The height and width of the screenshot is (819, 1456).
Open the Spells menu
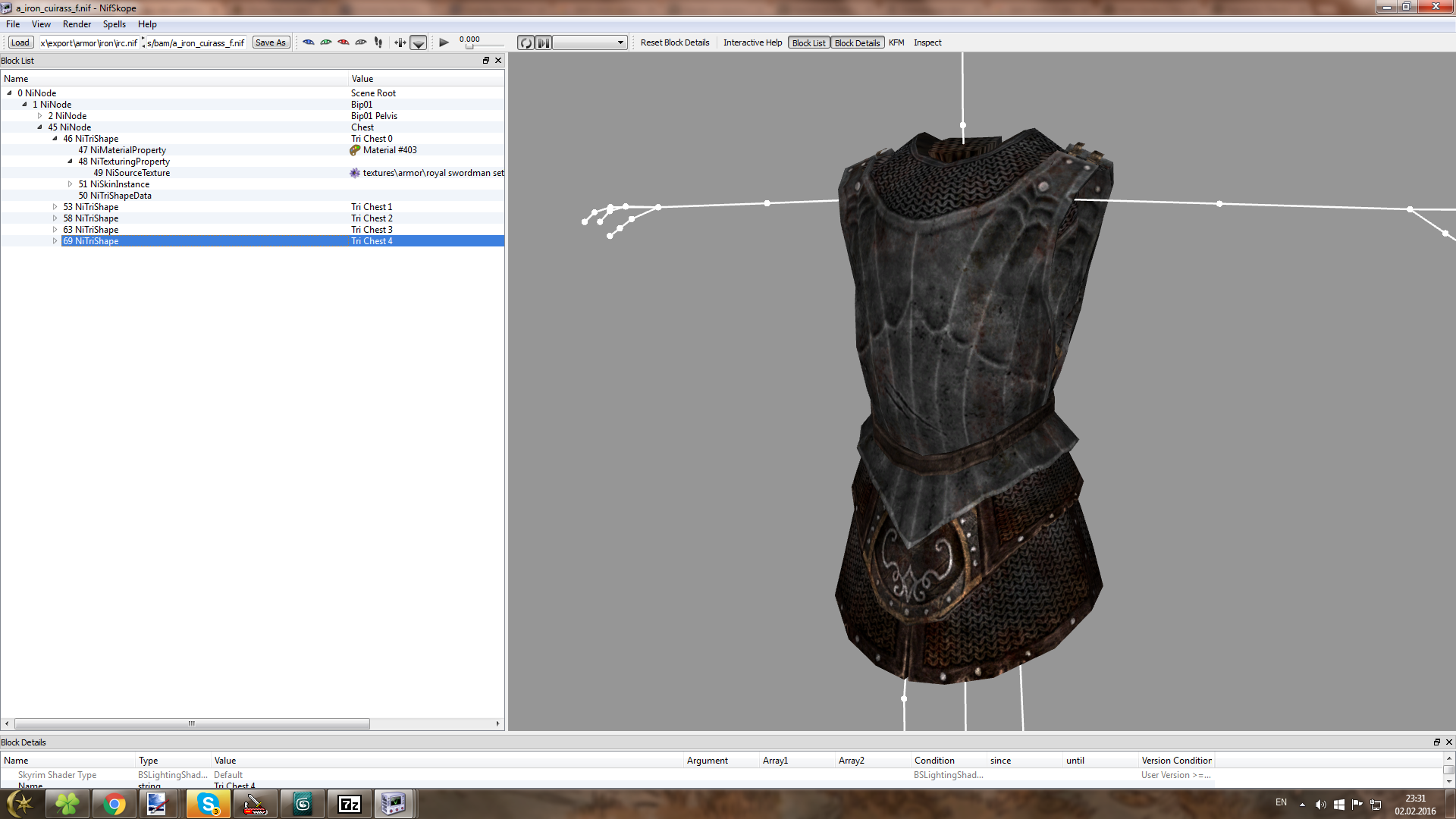pos(115,24)
